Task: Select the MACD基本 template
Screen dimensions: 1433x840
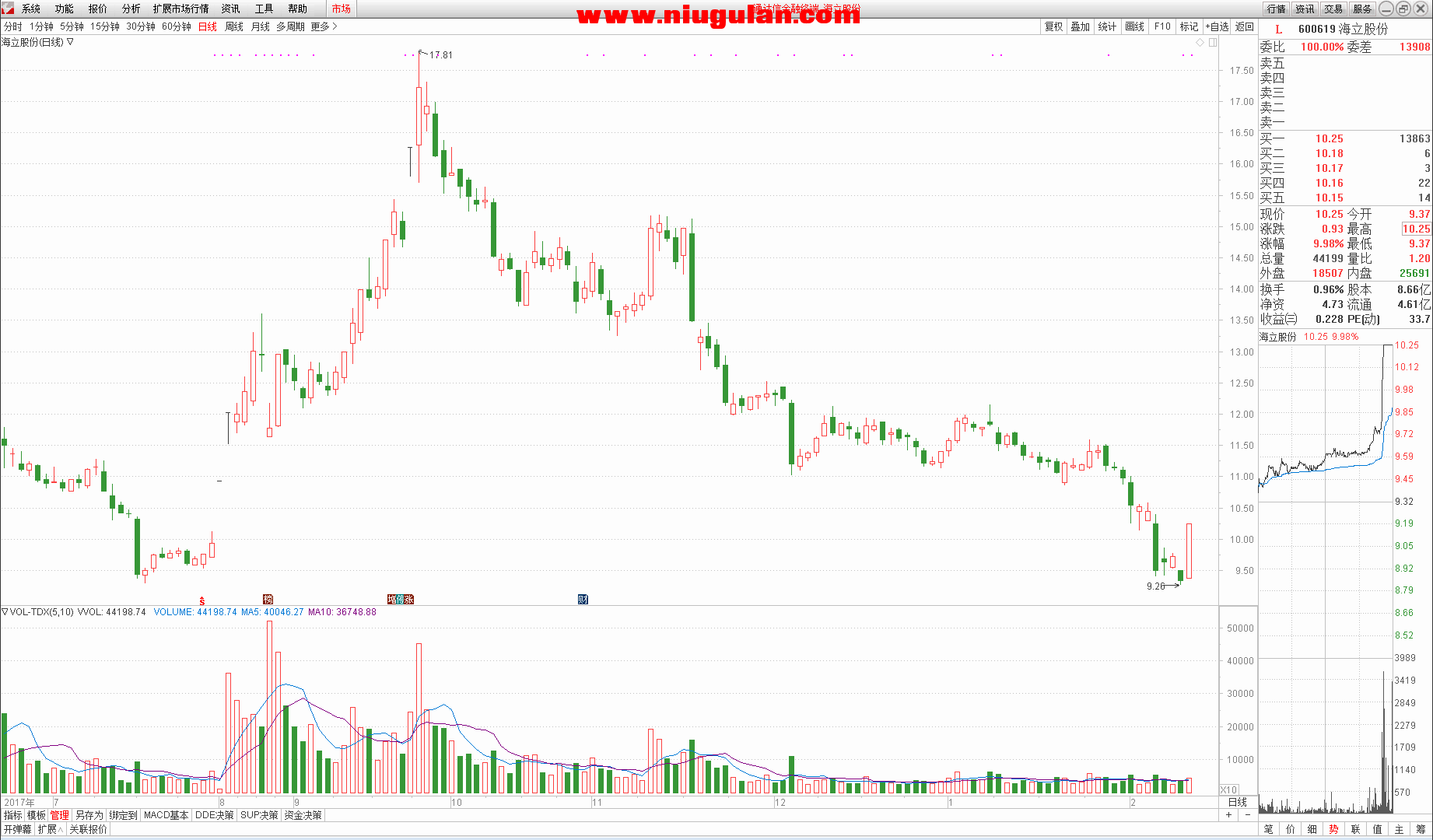Action: 166,815
